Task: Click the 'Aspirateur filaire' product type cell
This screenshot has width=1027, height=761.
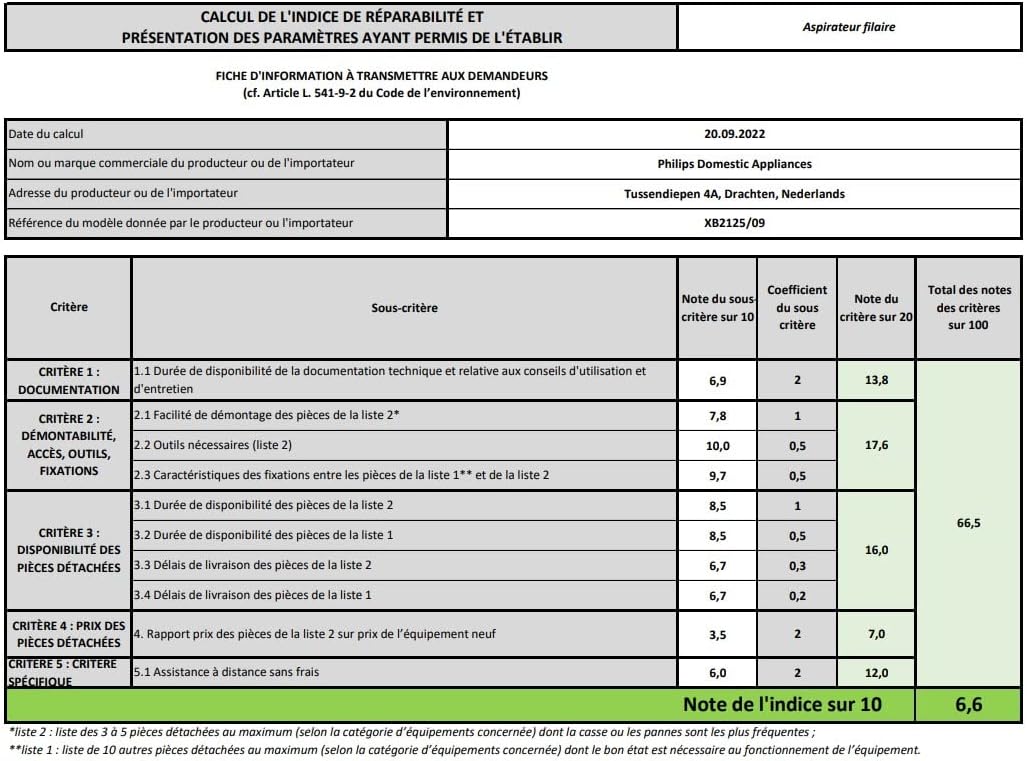Action: (x=848, y=27)
